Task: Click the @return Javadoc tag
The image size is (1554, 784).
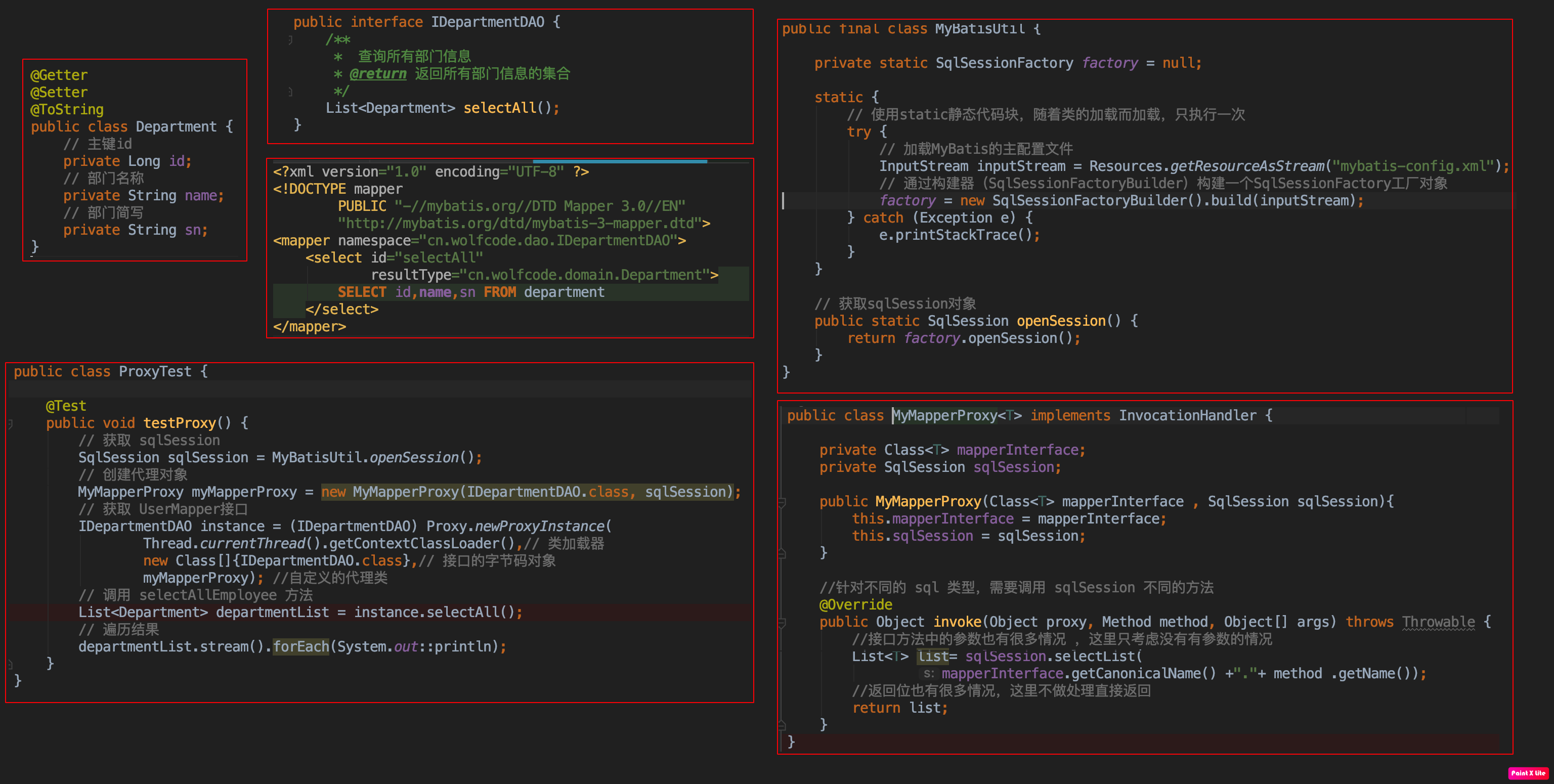Action: pyautogui.click(x=378, y=73)
